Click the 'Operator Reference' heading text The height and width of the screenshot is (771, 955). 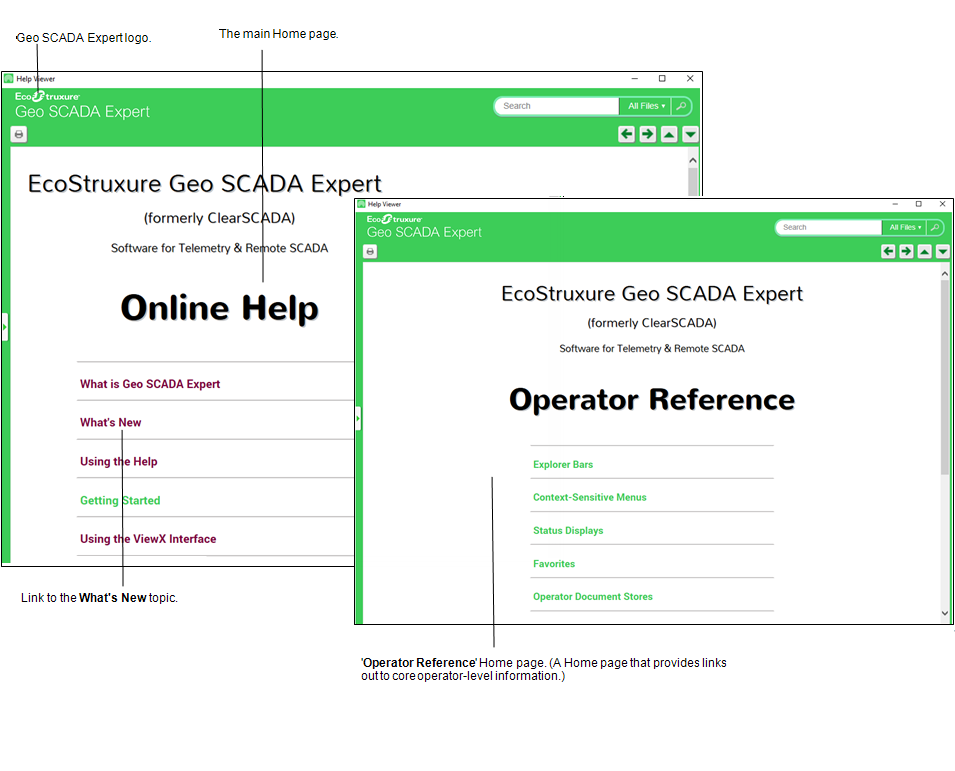[652, 400]
